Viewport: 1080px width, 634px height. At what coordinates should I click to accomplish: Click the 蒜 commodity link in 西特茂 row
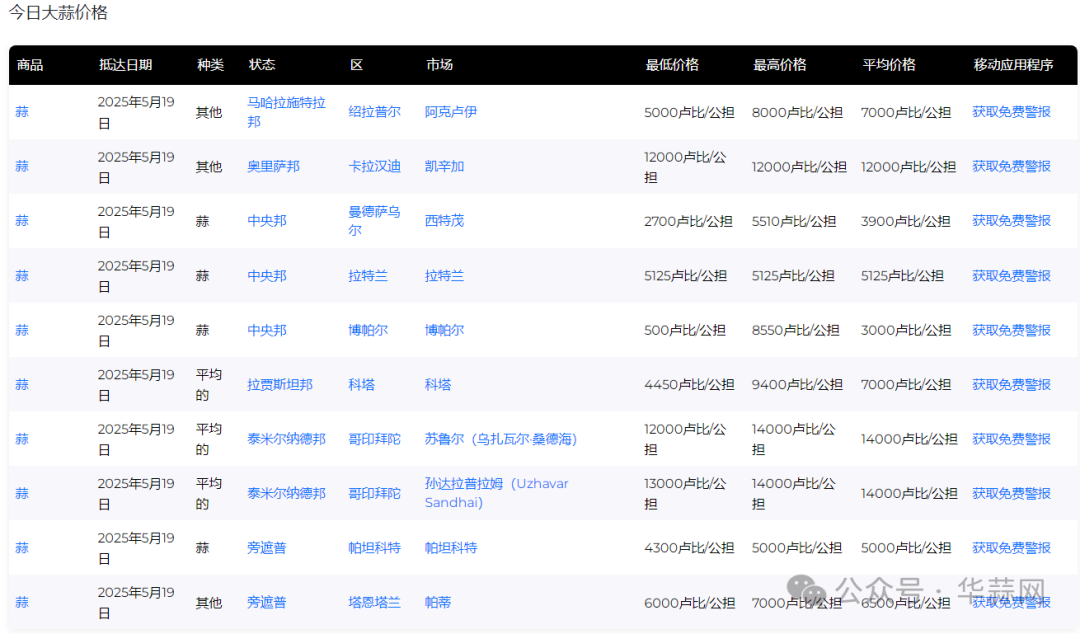coord(22,220)
